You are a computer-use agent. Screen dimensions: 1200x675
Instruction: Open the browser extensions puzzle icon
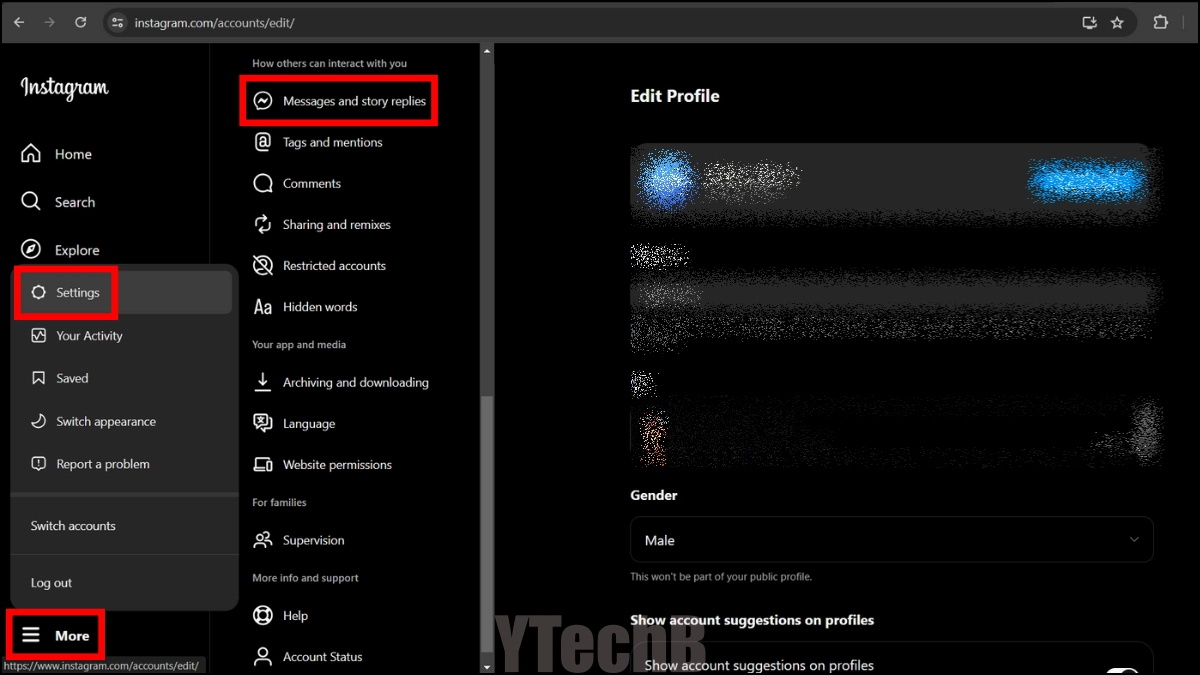[1161, 22]
